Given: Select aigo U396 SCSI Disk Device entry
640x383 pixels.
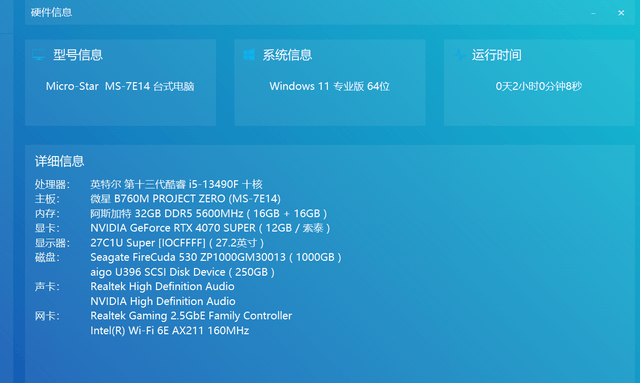Looking at the screenshot, I should click(x=182, y=272).
